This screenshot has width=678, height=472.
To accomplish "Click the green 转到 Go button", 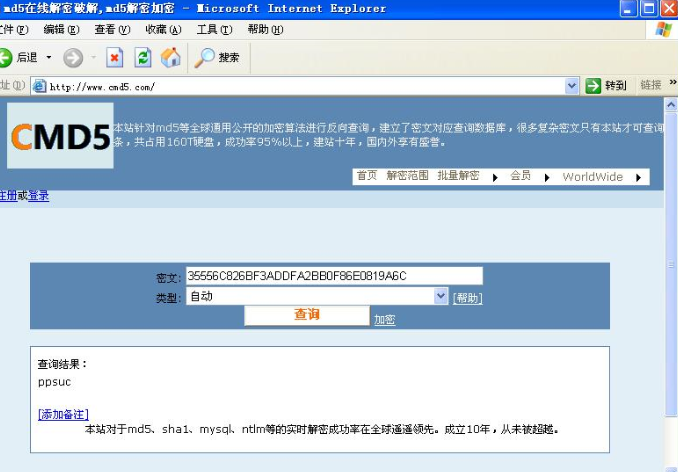I will click(605, 86).
